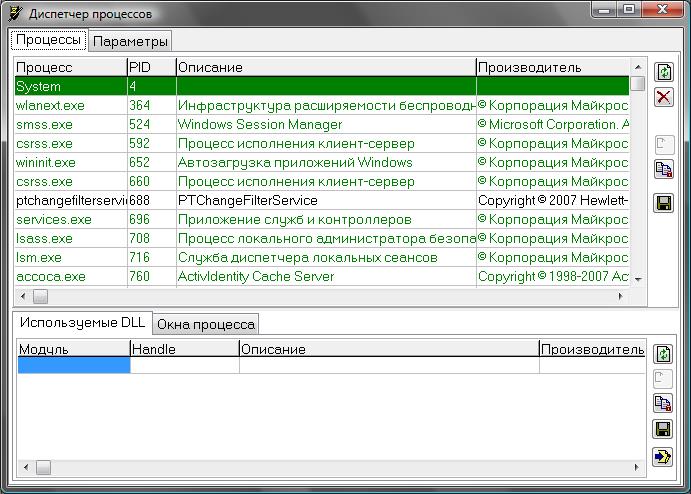
Task: Copy the process list using the upper copy icon
Action: (664, 170)
